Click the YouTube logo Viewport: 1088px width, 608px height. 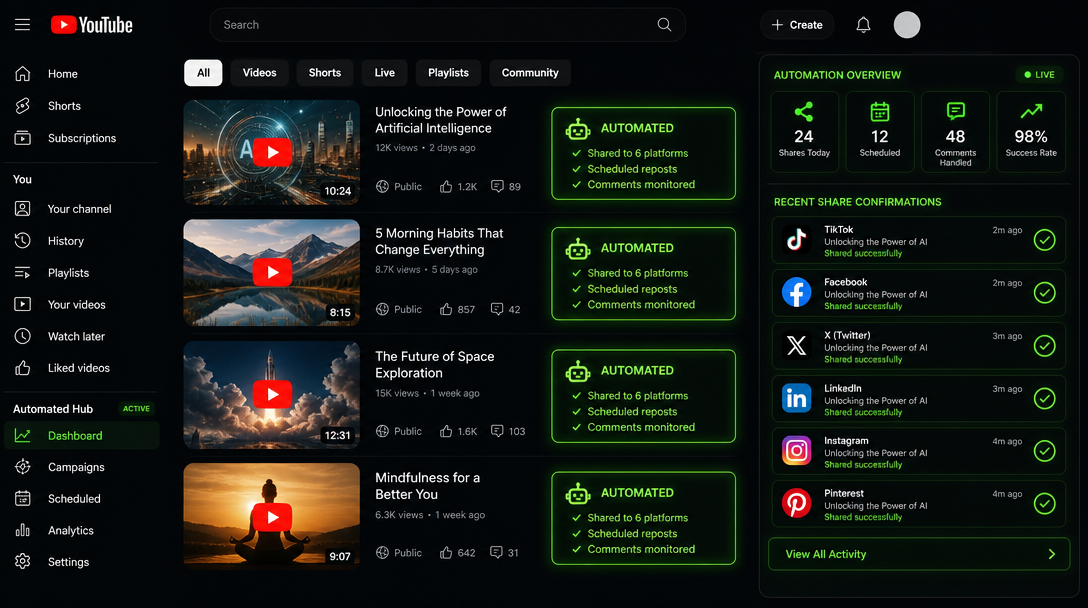point(92,25)
